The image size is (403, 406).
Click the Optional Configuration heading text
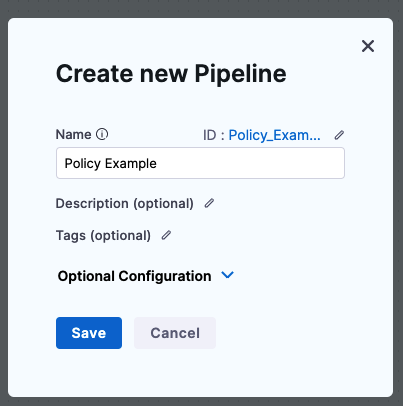coord(134,276)
